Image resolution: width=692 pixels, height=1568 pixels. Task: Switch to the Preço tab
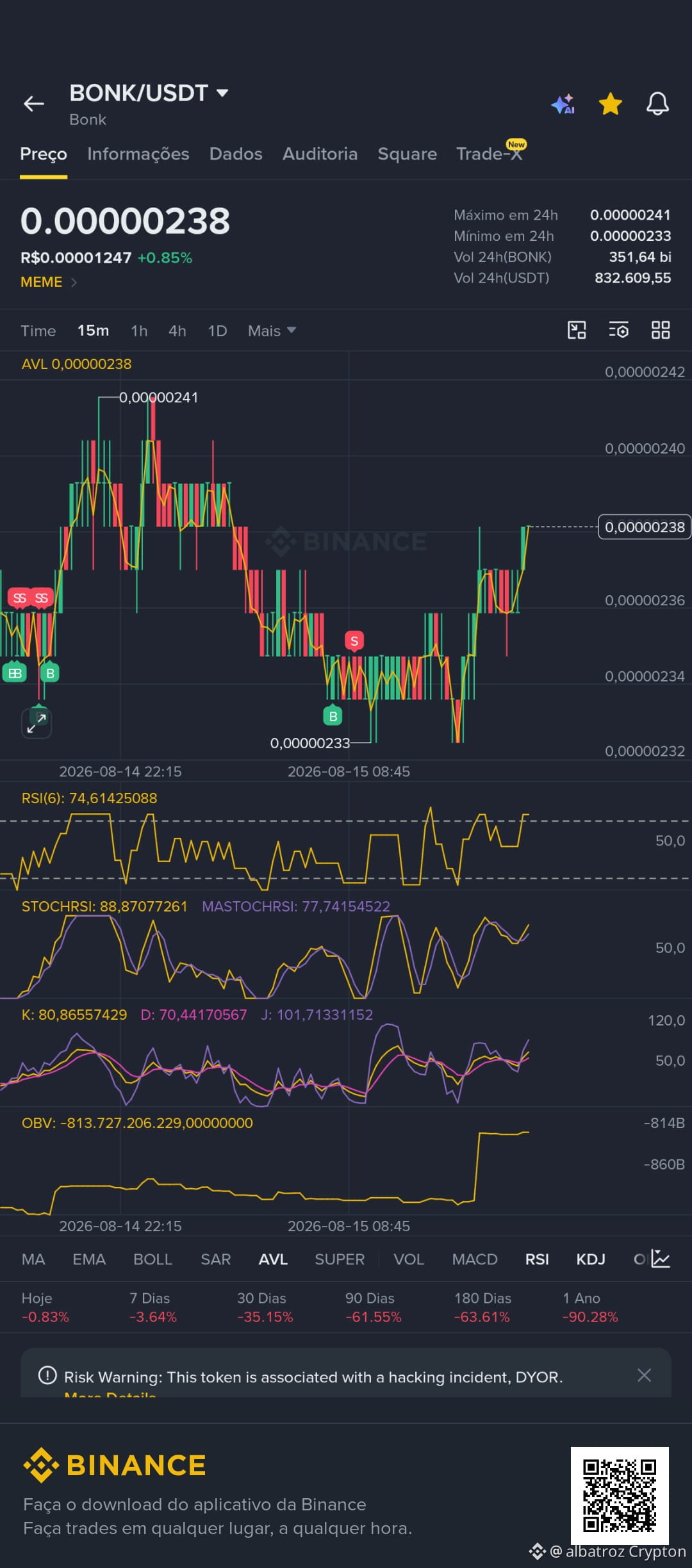tap(44, 154)
